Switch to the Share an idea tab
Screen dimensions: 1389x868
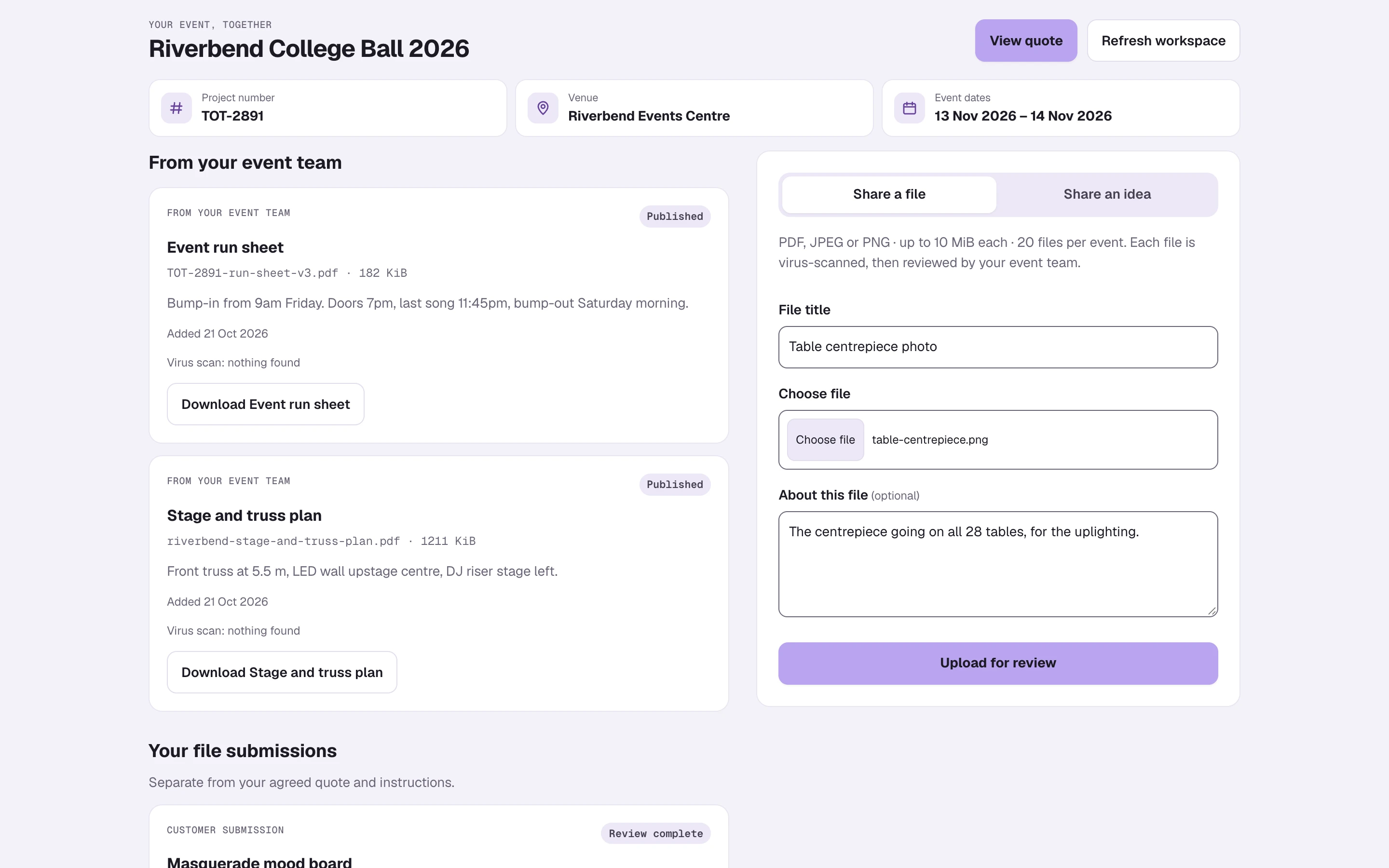tap(1107, 195)
